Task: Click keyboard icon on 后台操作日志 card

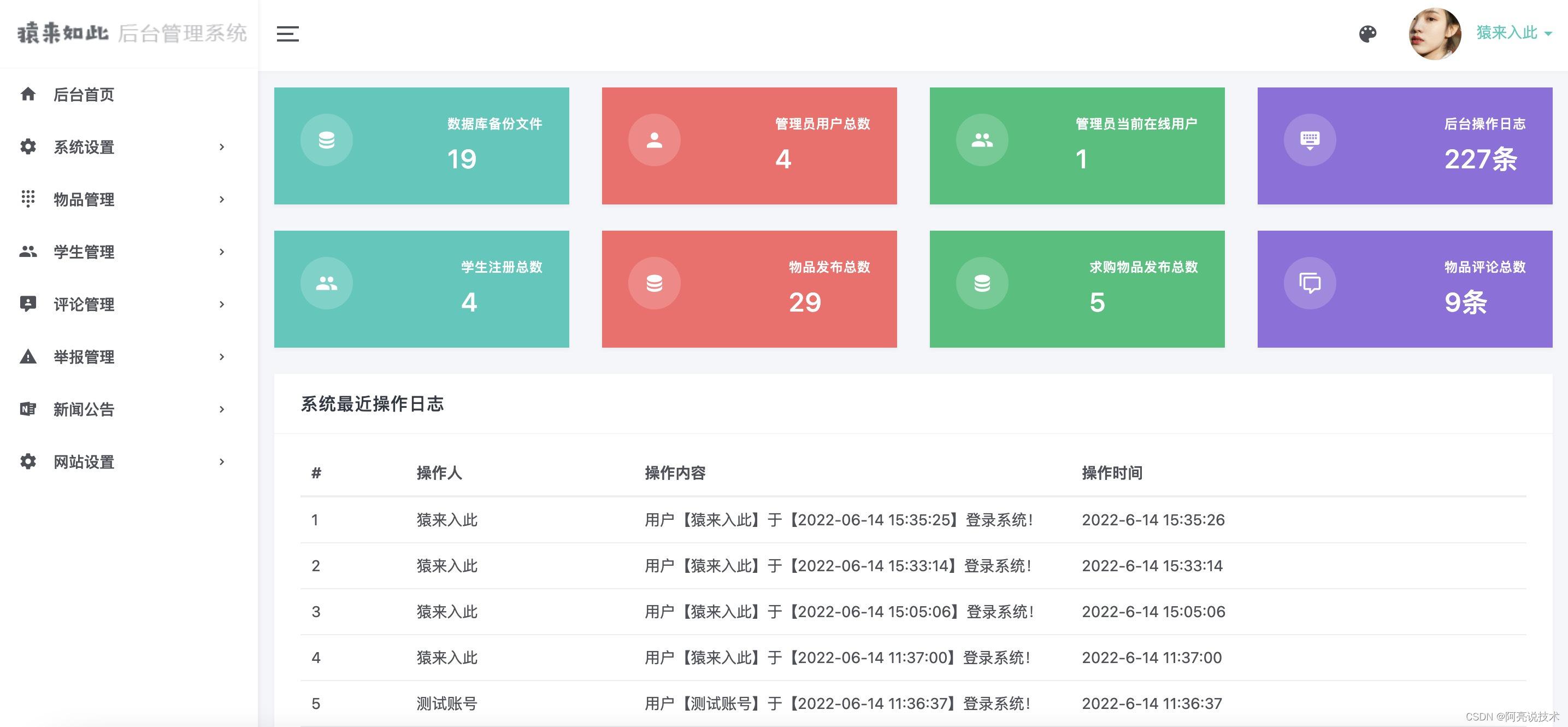Action: [x=1310, y=140]
